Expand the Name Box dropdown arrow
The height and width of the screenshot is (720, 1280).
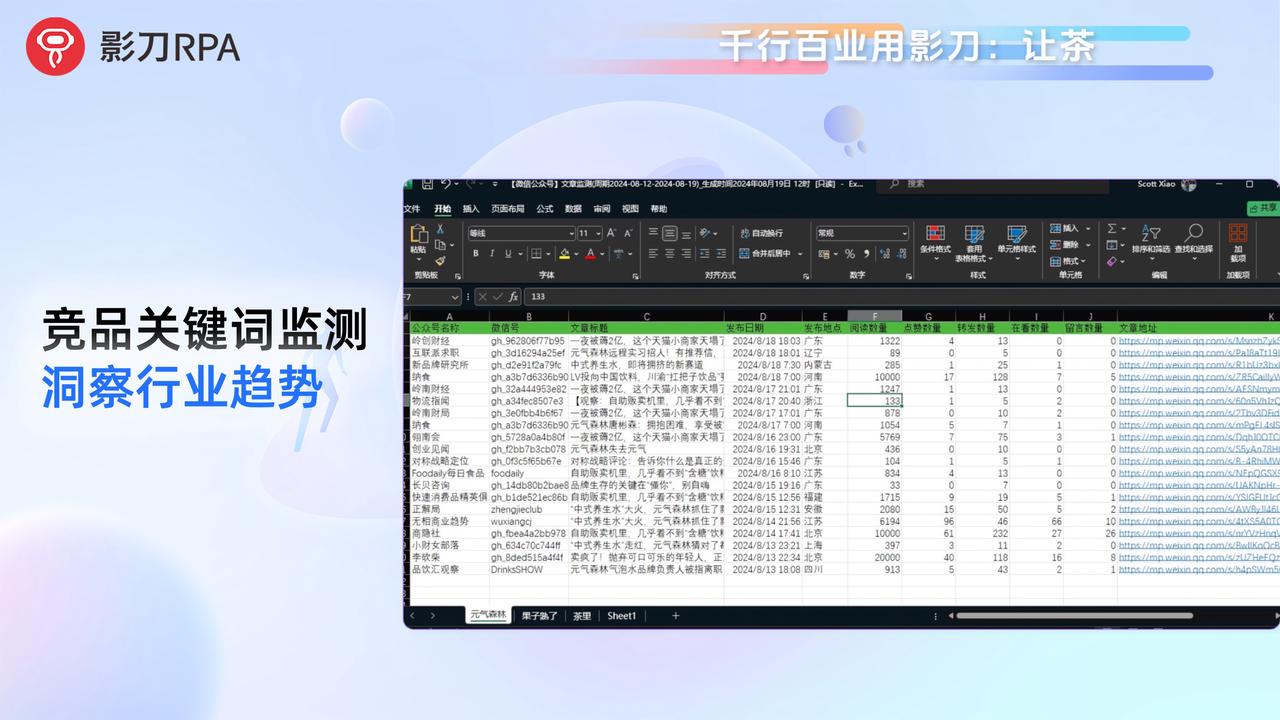[455, 297]
